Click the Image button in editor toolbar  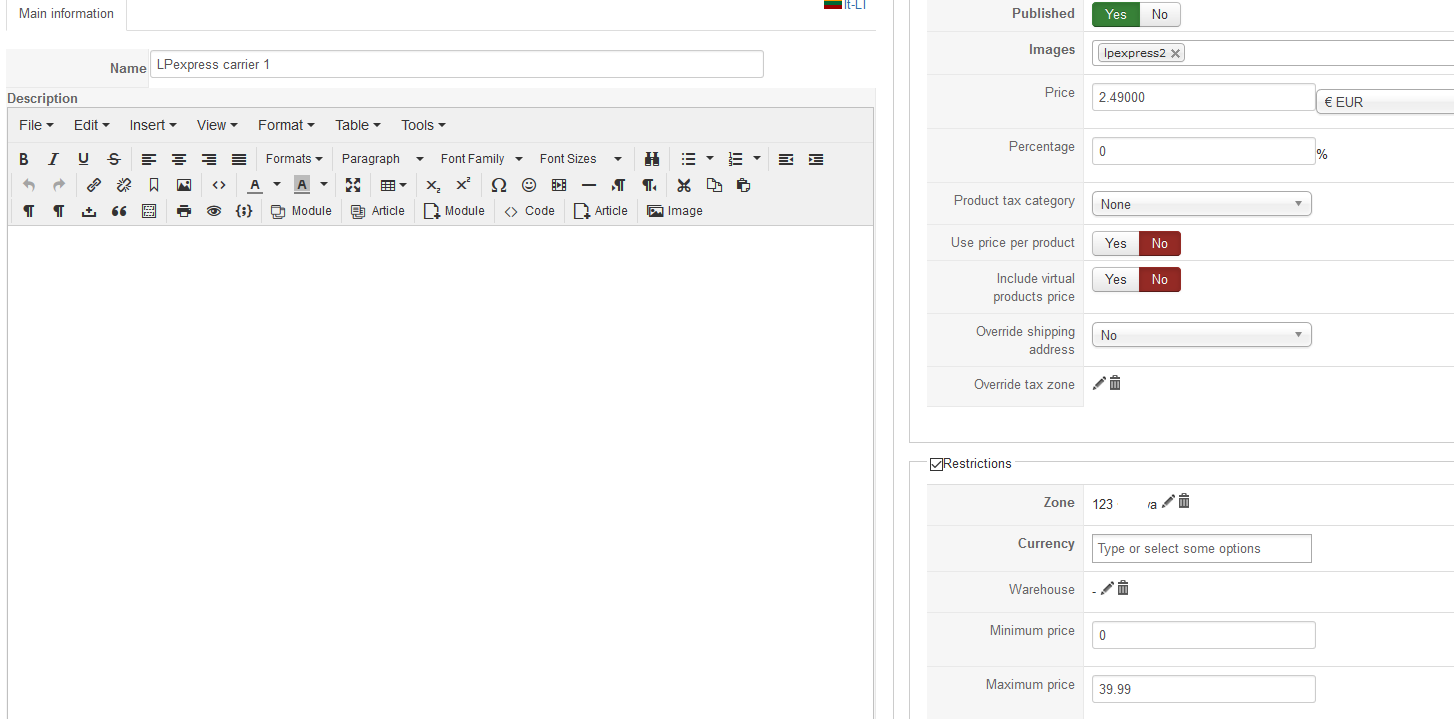click(x=675, y=211)
